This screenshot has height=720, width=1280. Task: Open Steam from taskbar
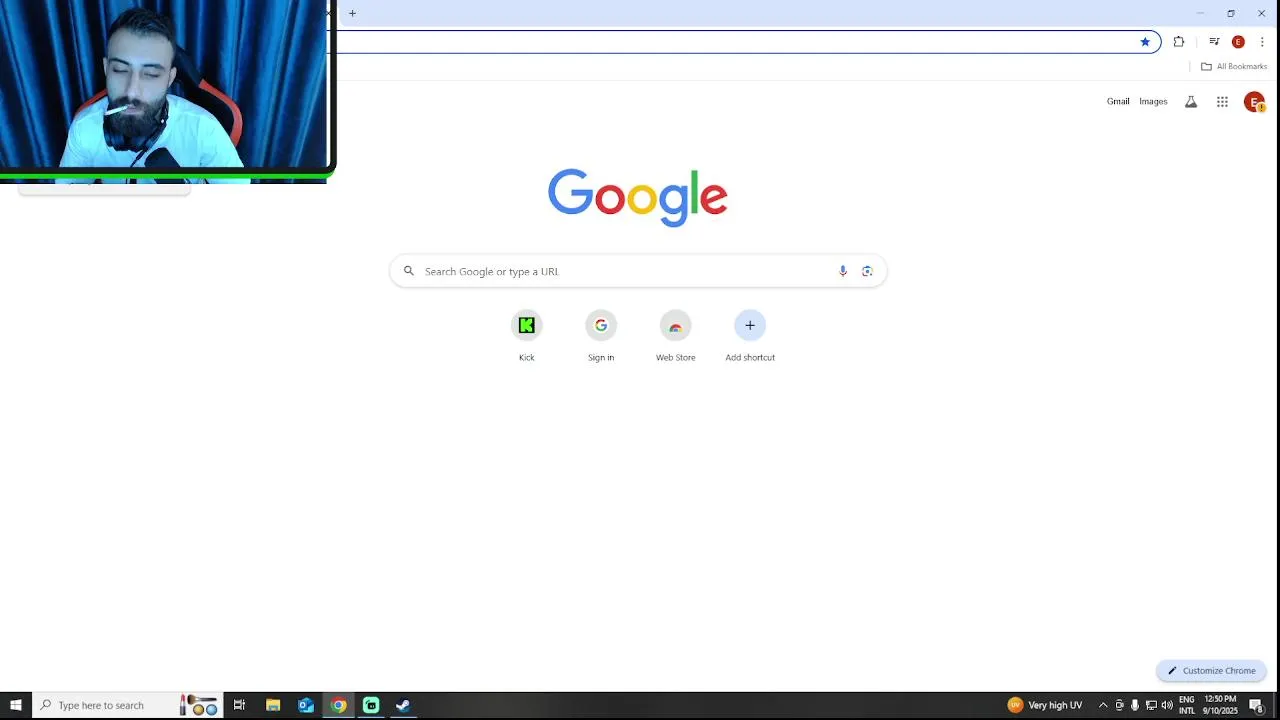click(403, 705)
